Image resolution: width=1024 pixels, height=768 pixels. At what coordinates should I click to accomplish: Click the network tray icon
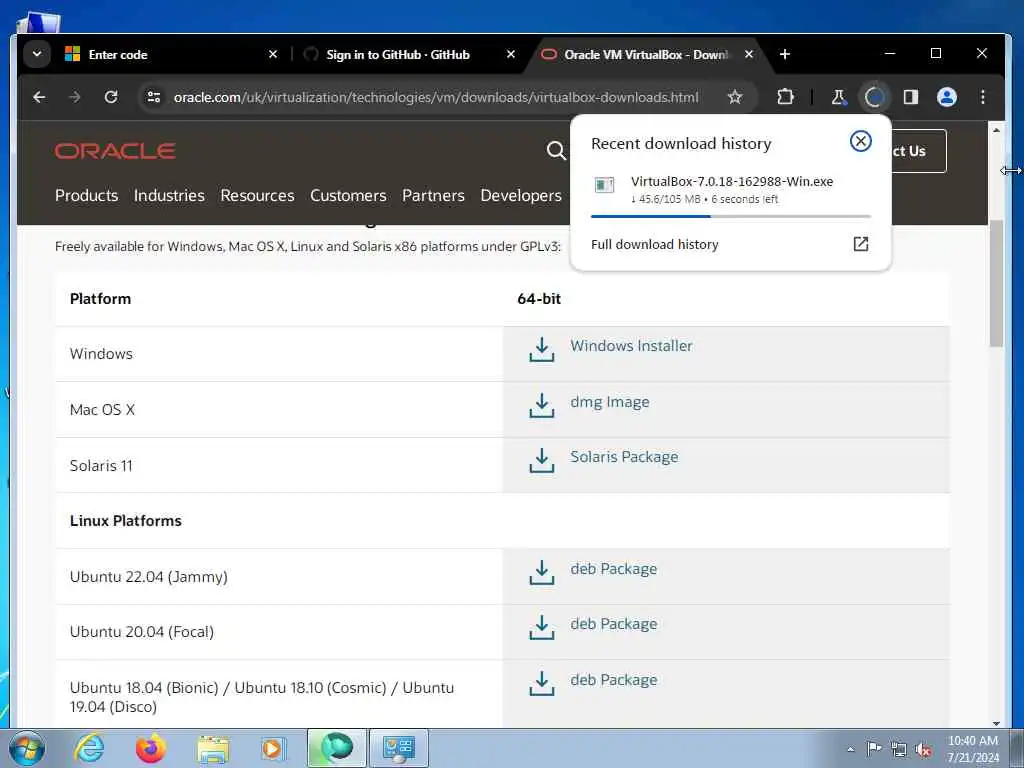899,750
